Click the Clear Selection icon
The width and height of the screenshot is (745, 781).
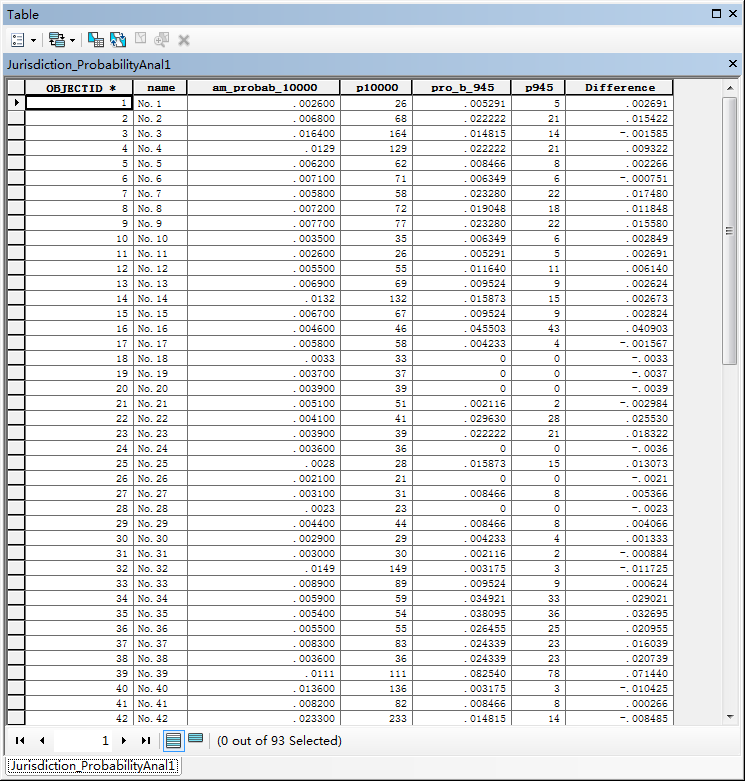coord(140,40)
